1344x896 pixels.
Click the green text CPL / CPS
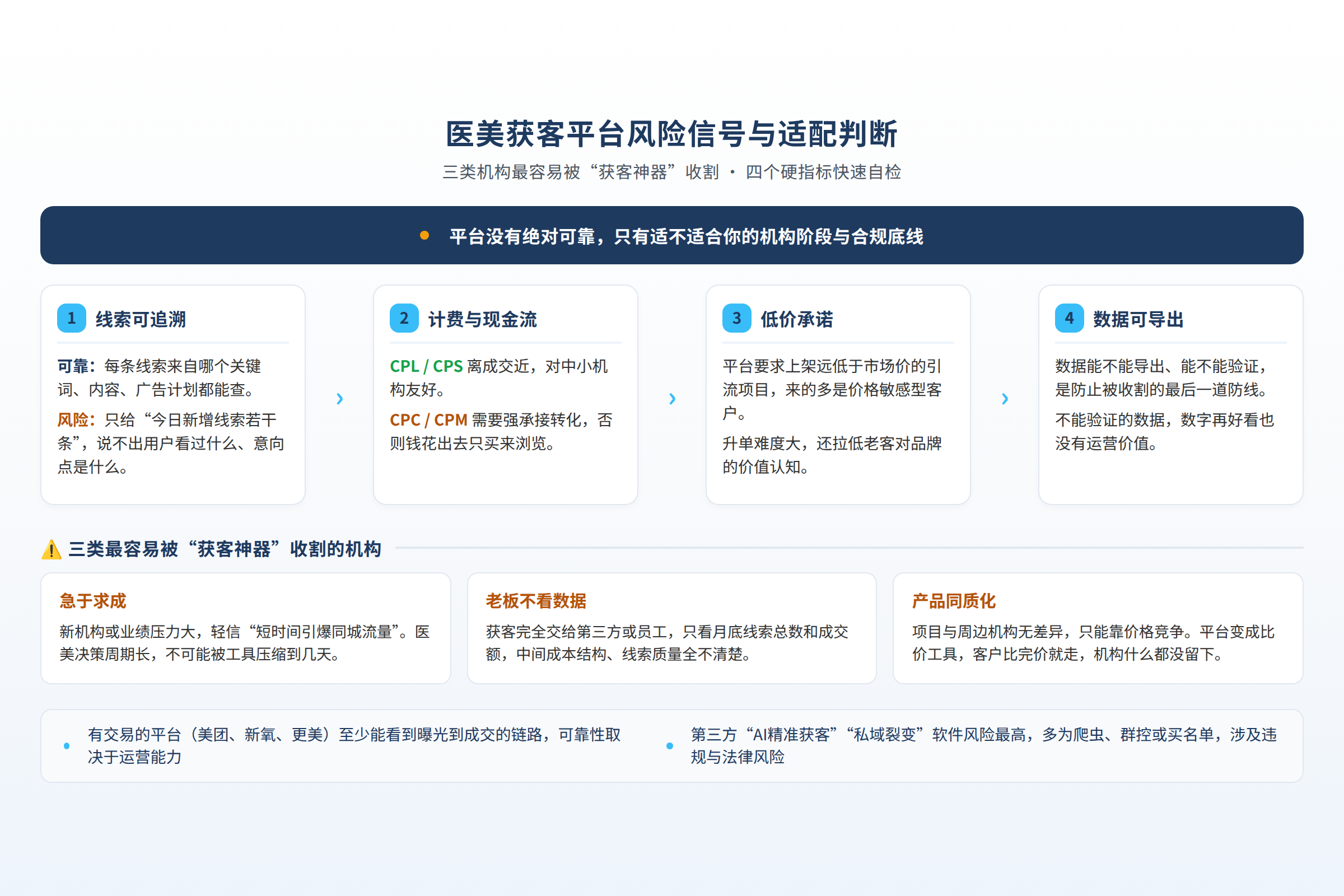426,366
